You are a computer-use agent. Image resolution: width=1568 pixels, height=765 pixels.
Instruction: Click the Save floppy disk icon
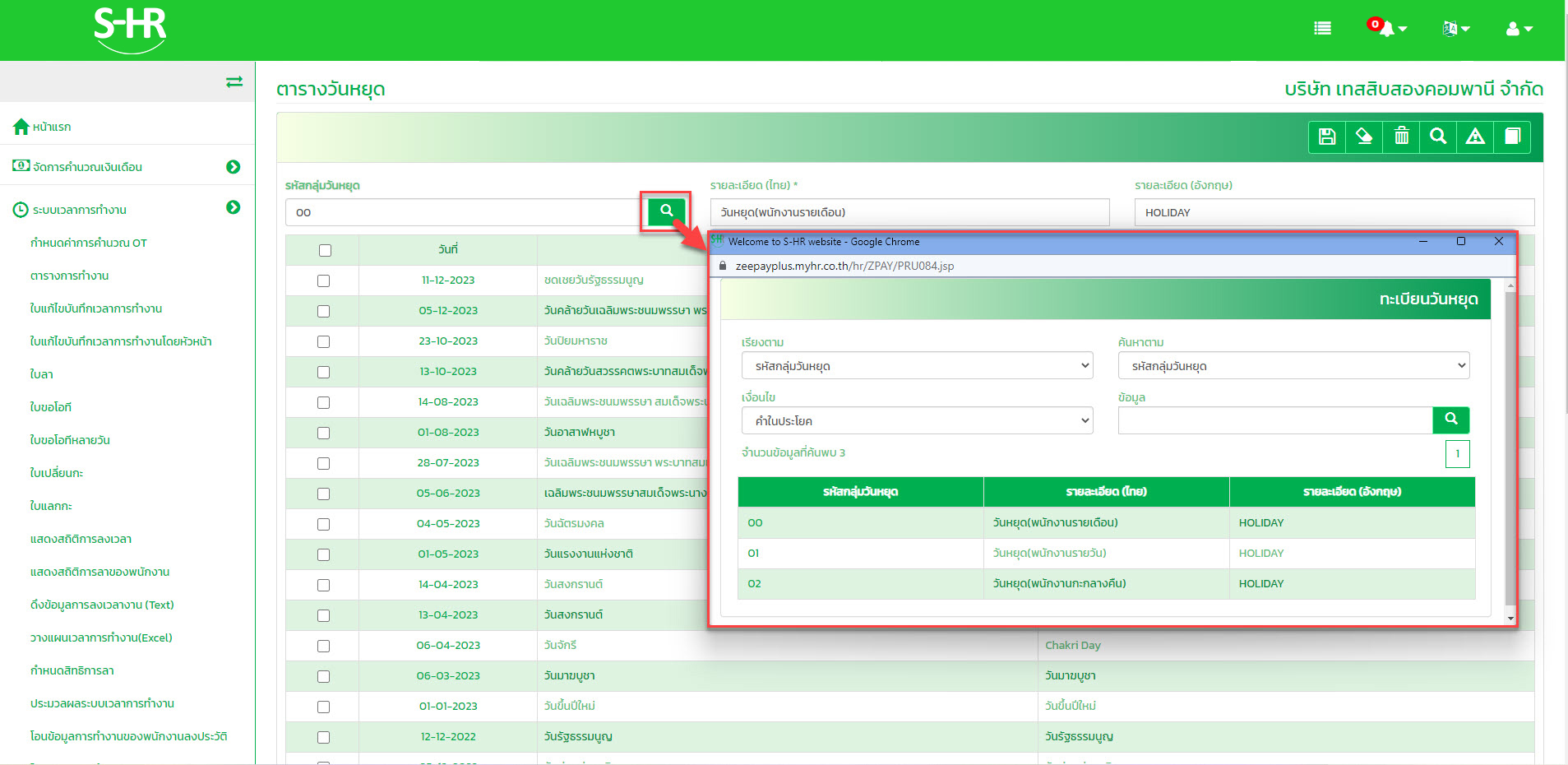pos(1326,137)
